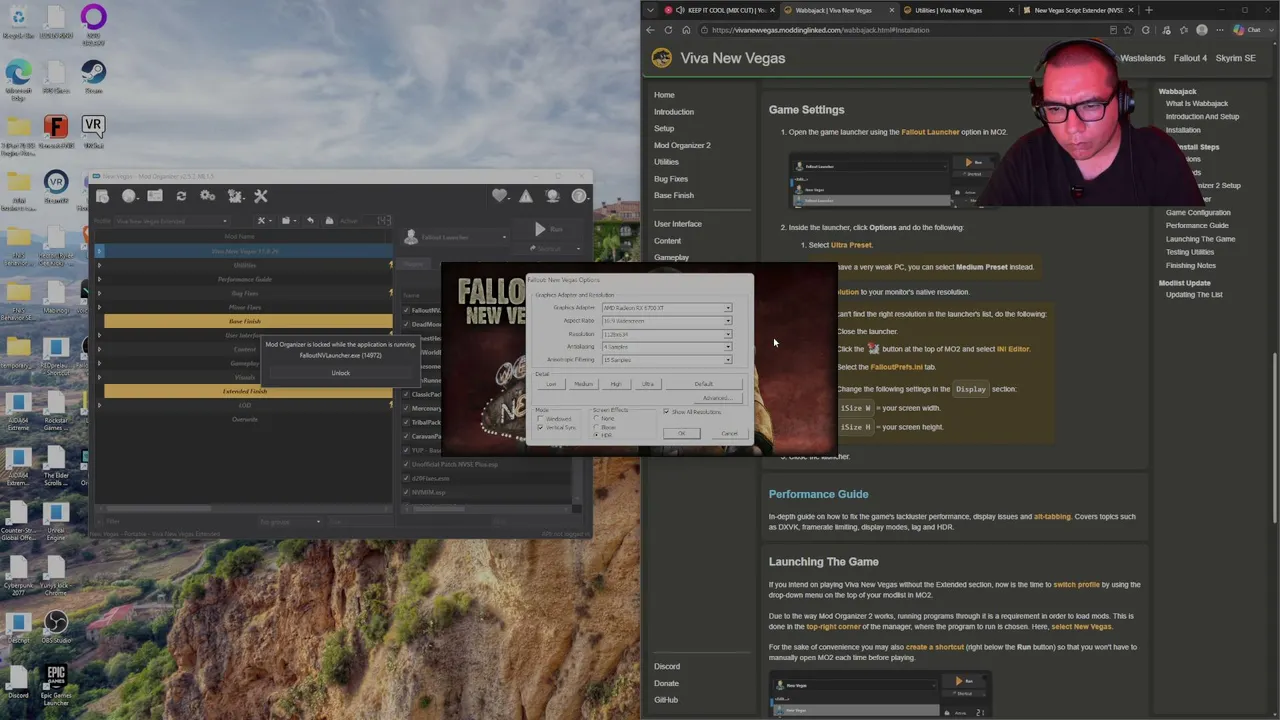Click the Viva New Vegas site logo
Viewport: 1280px width, 720px height.
[x=662, y=58]
